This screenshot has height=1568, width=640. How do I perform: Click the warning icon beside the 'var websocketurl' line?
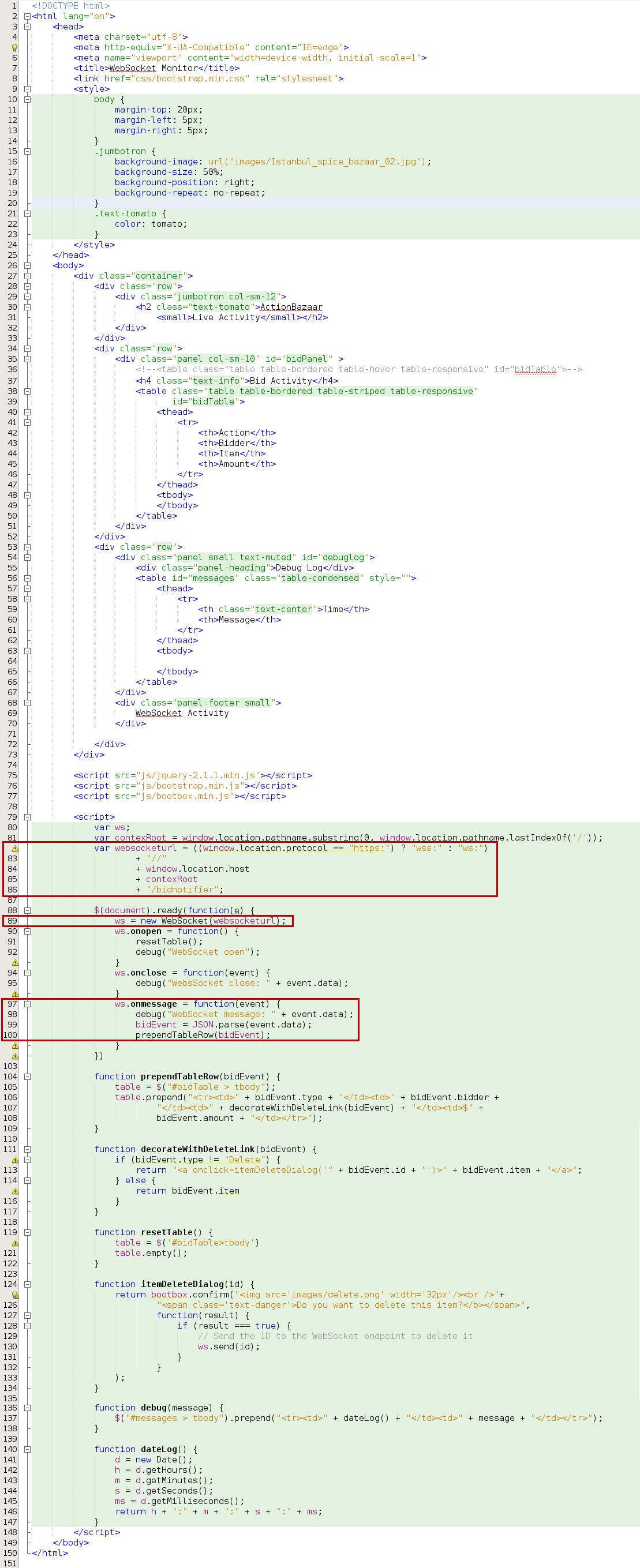15,848
